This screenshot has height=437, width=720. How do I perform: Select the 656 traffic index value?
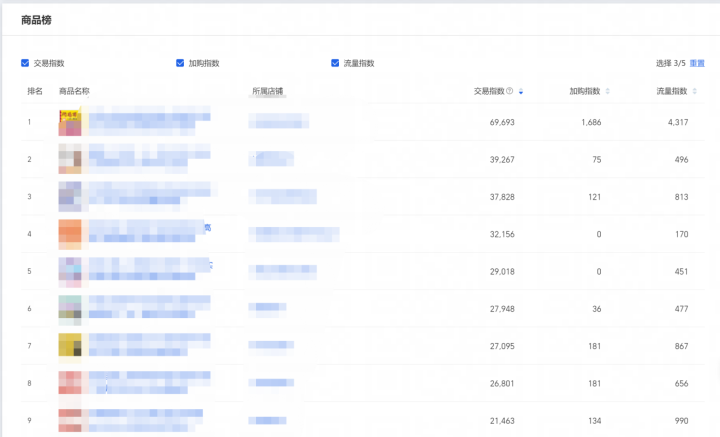681,383
